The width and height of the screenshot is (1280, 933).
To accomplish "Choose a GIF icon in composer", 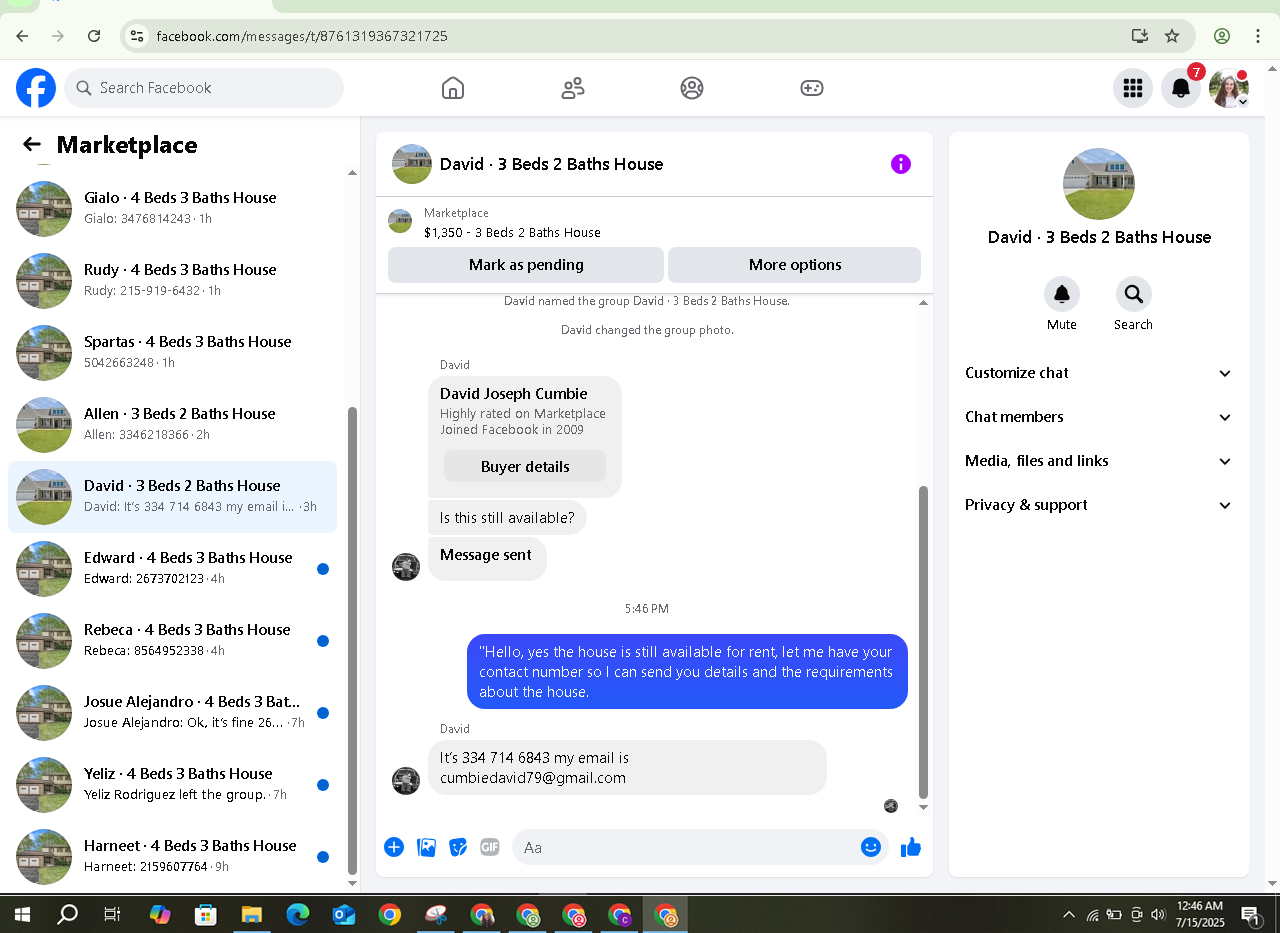I will point(489,847).
